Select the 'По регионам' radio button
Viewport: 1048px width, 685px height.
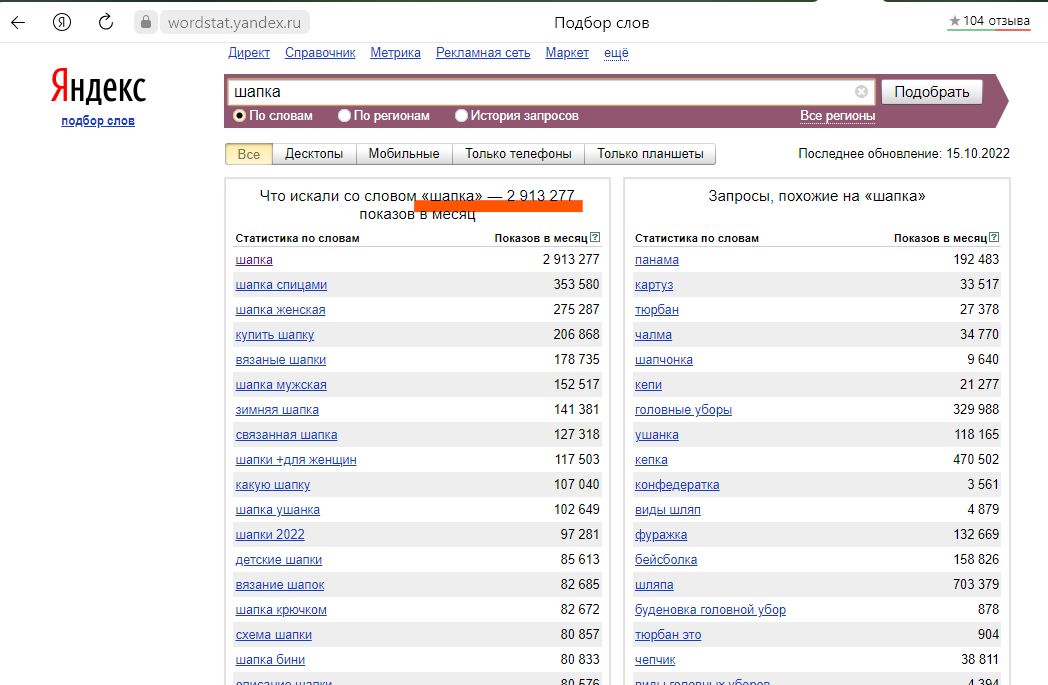click(344, 116)
